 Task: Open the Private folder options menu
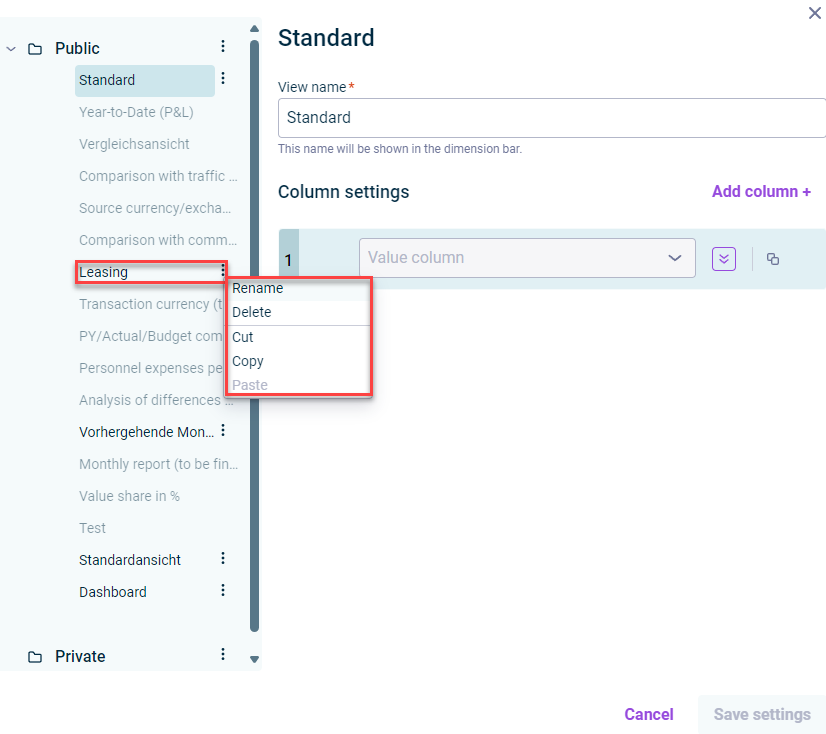[x=222, y=655]
